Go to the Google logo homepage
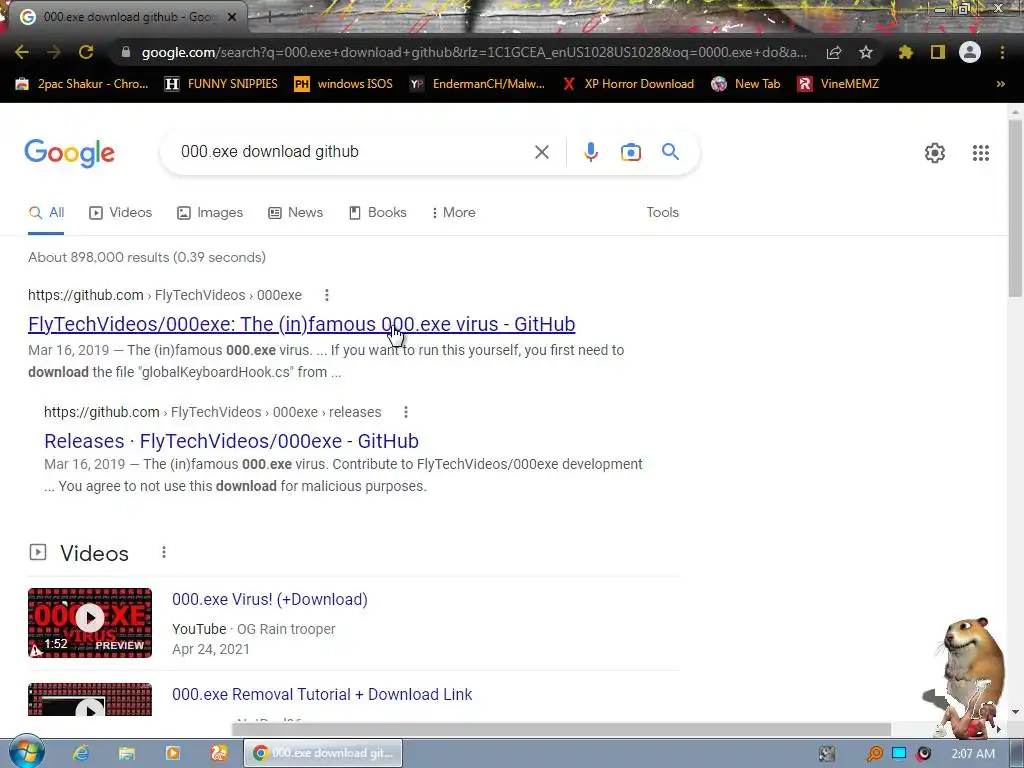The height and width of the screenshot is (768, 1024). pos(70,153)
